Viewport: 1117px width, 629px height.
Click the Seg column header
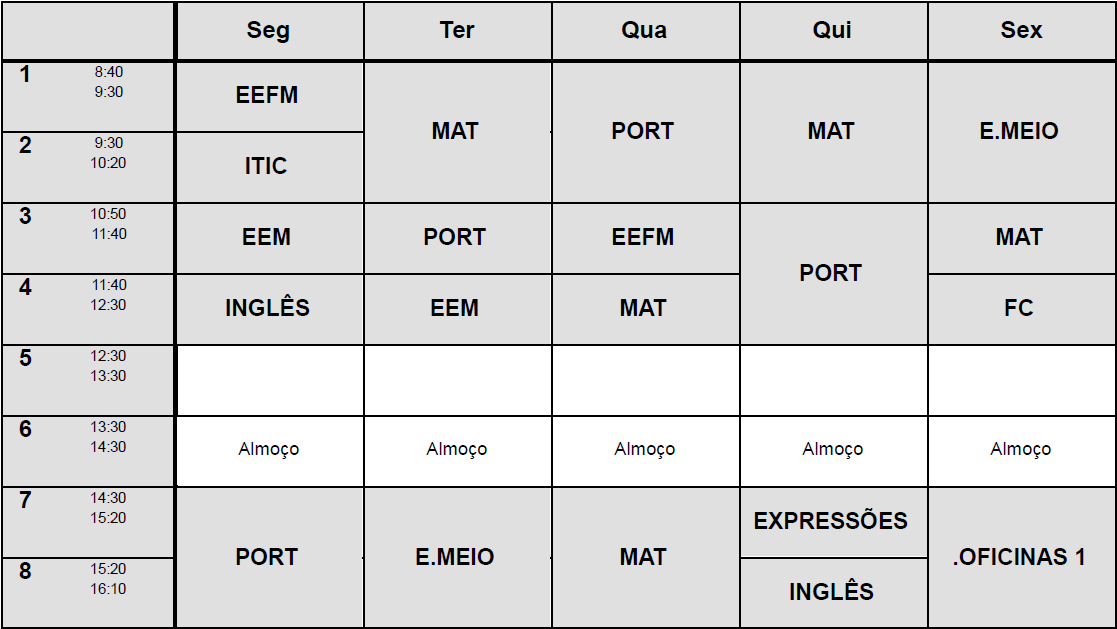coord(268,31)
